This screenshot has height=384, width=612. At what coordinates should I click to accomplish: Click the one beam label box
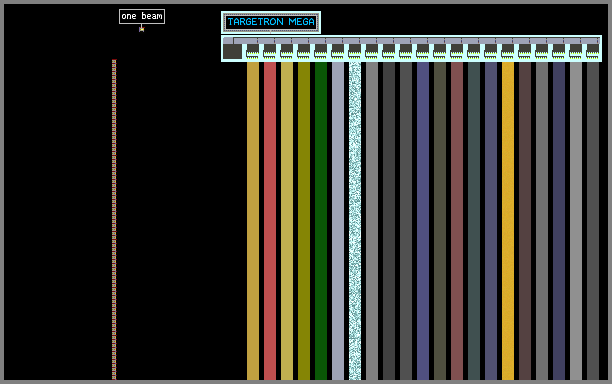pyautogui.click(x=142, y=16)
